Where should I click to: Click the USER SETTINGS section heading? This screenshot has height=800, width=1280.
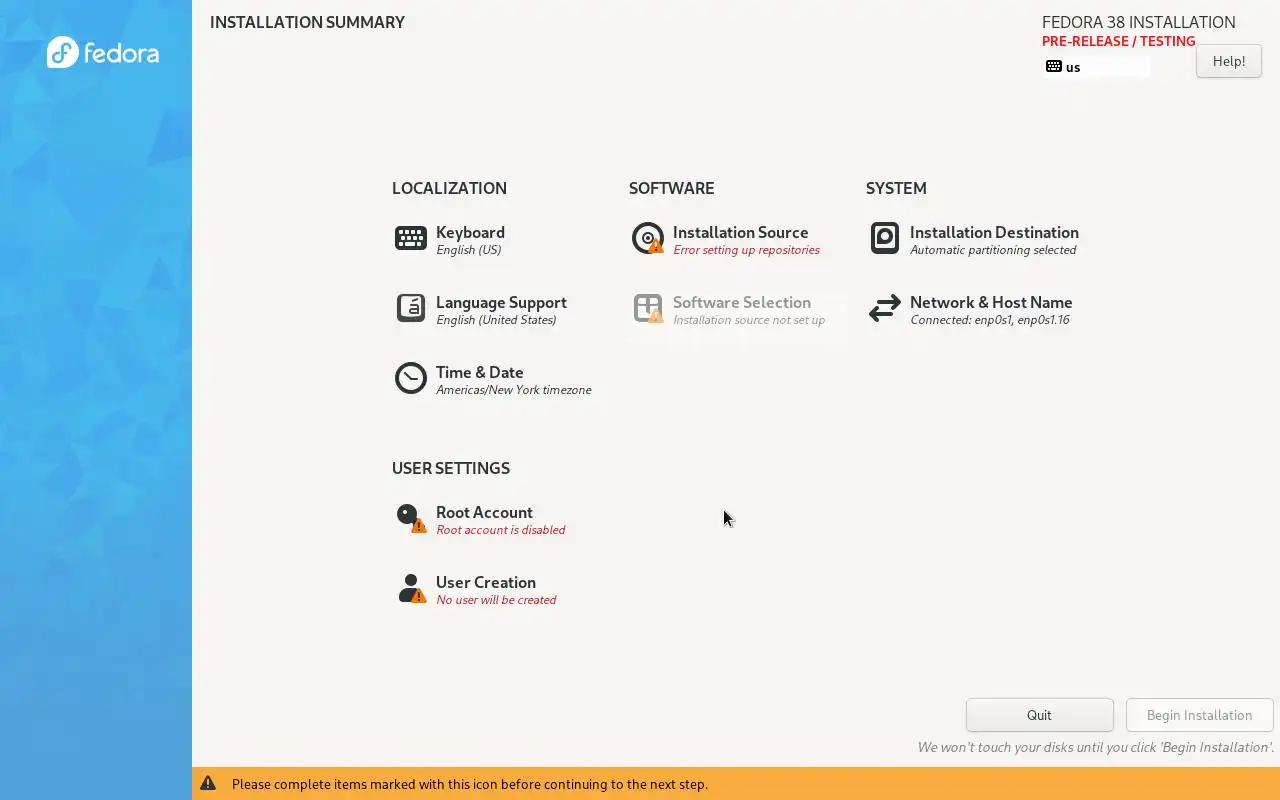point(451,468)
